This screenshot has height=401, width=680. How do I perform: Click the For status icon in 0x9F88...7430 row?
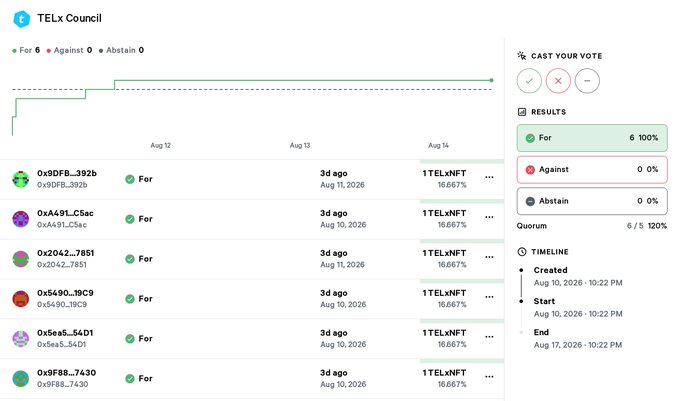pos(130,378)
